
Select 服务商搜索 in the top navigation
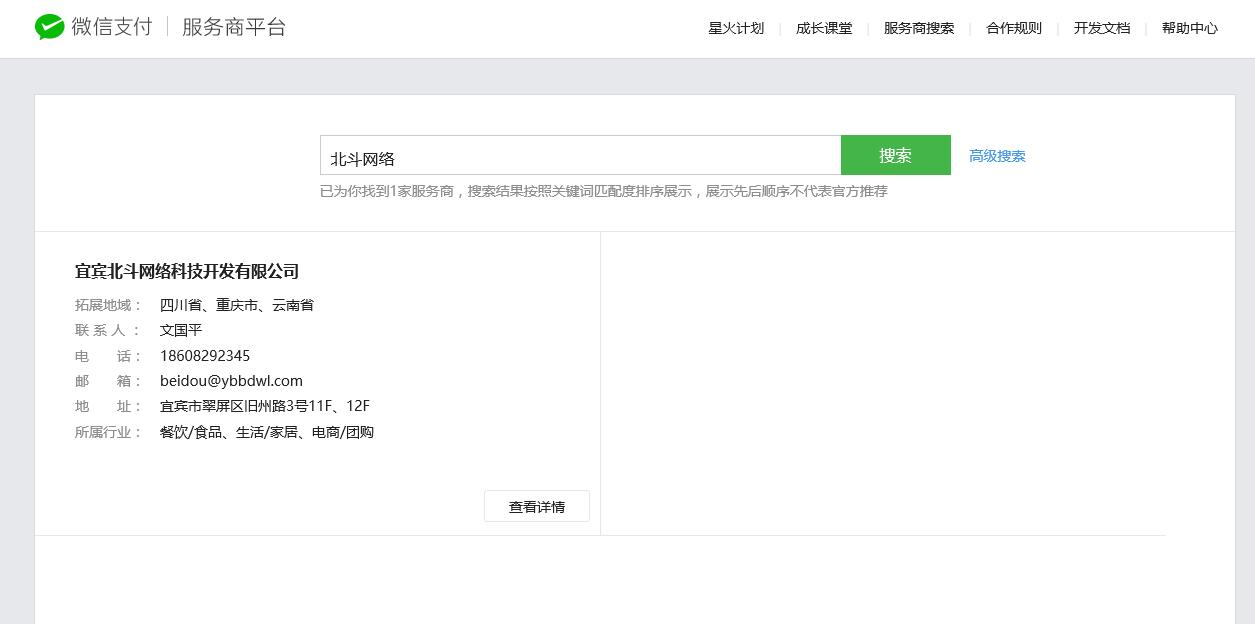(x=917, y=29)
